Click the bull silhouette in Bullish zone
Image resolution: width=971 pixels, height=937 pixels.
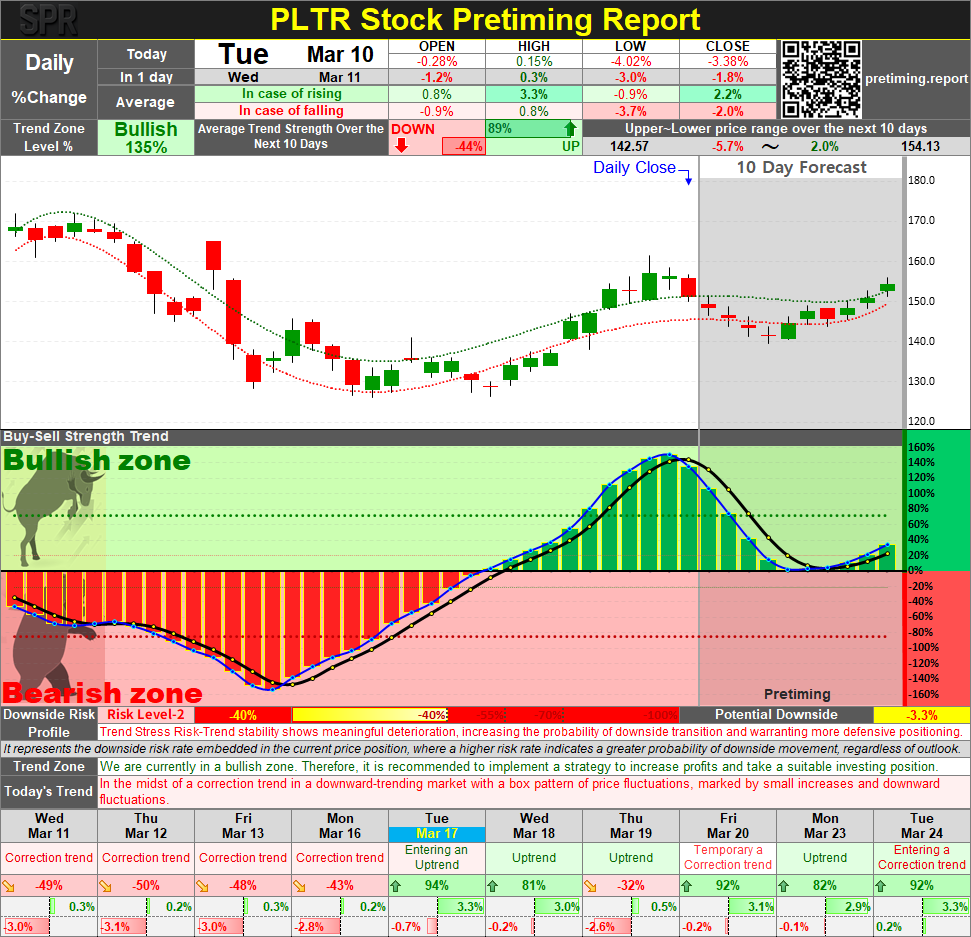53,511
